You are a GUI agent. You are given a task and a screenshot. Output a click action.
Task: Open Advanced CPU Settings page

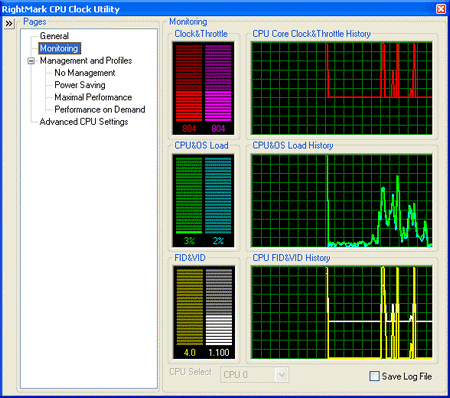pos(84,122)
